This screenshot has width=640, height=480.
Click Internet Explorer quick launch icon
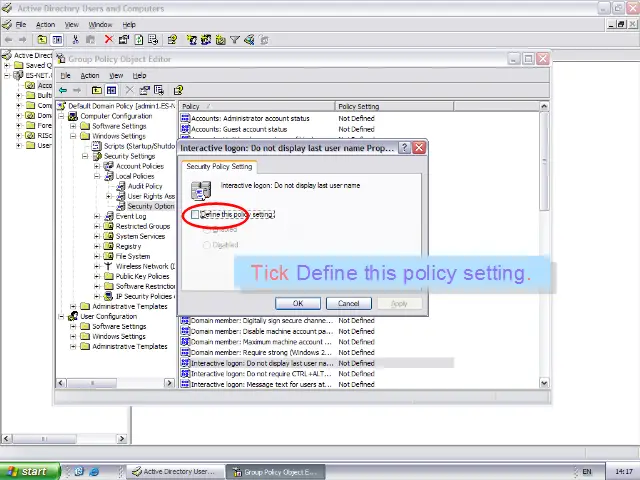[x=94, y=472]
